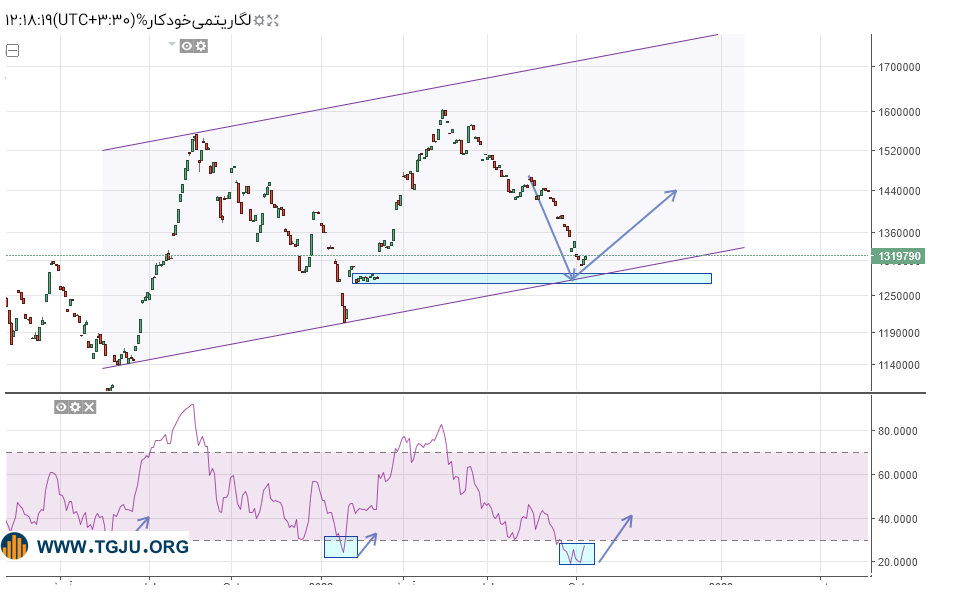This screenshot has height=610, width=953.
Task: Click the 60.0000 indicator axis value
Action: [898, 476]
